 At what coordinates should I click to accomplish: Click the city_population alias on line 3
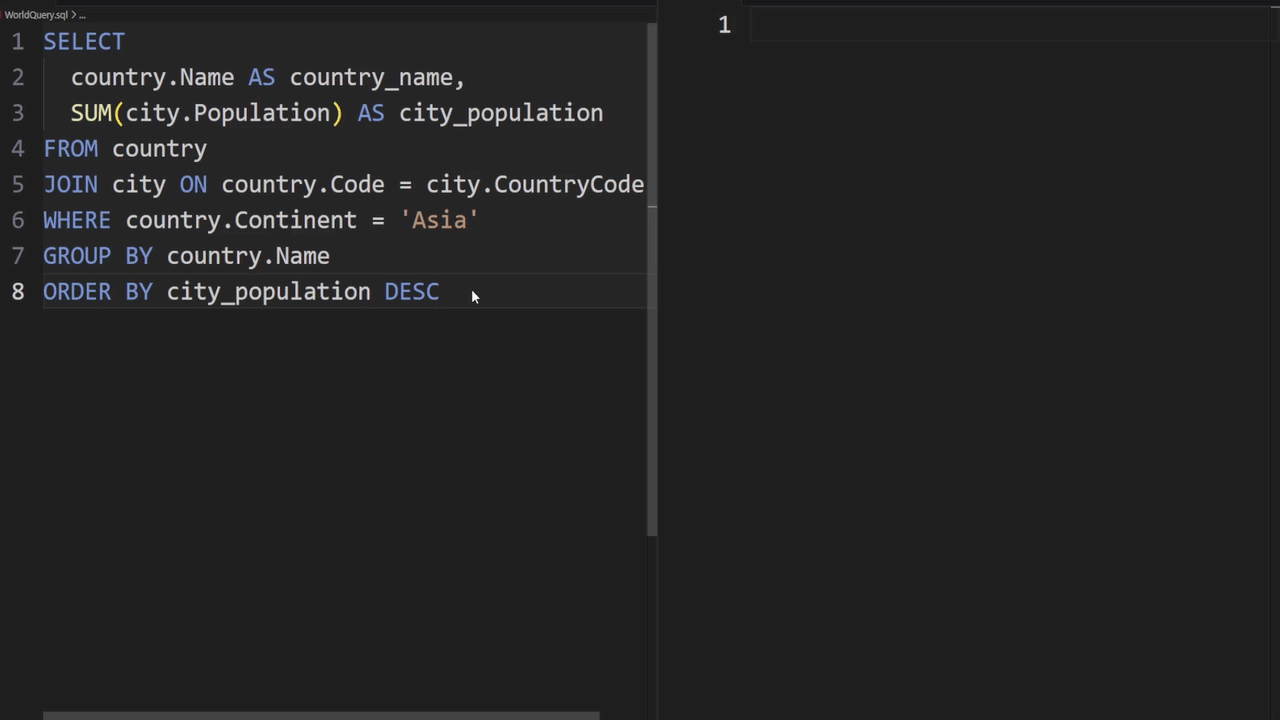(x=501, y=113)
